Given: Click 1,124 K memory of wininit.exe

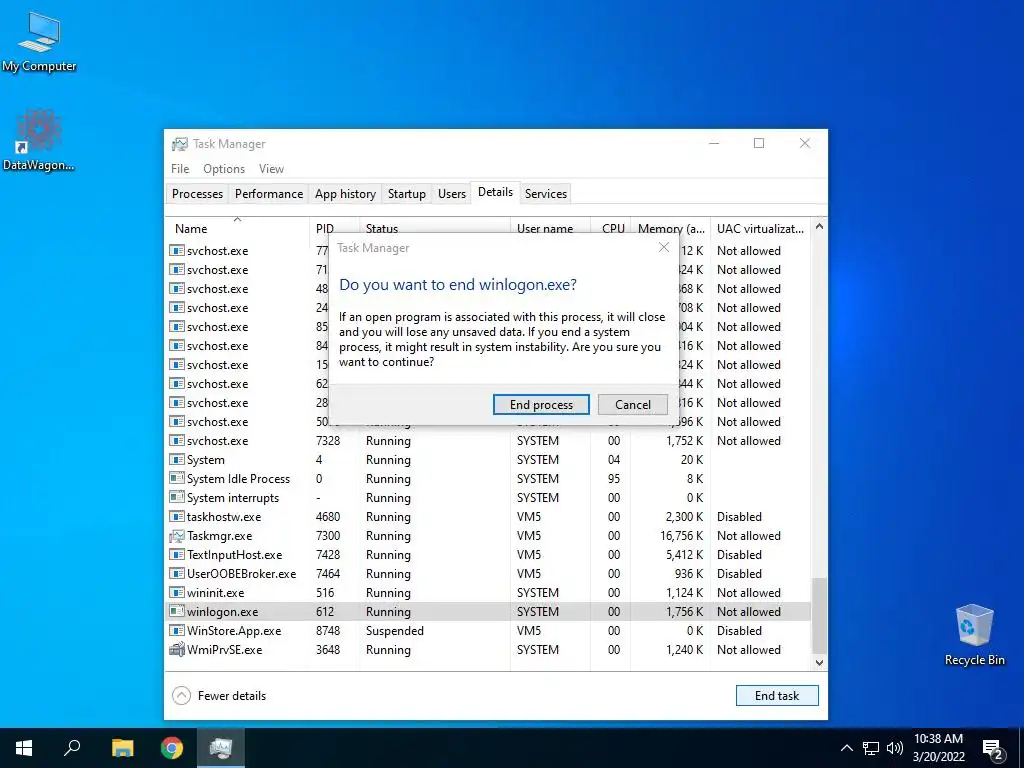Looking at the screenshot, I should (684, 593).
